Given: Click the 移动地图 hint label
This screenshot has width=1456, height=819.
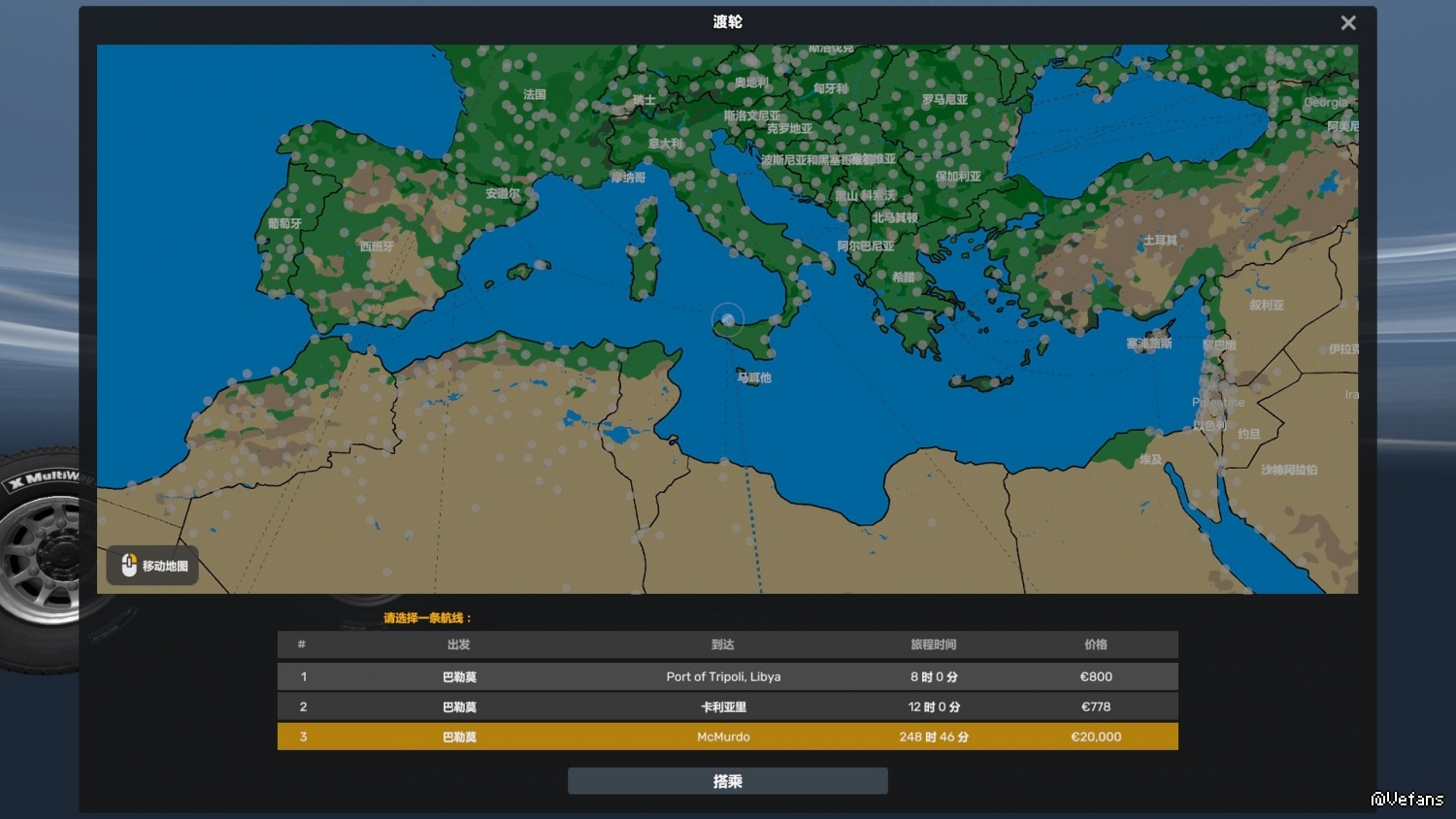Looking at the screenshot, I should tap(165, 566).
